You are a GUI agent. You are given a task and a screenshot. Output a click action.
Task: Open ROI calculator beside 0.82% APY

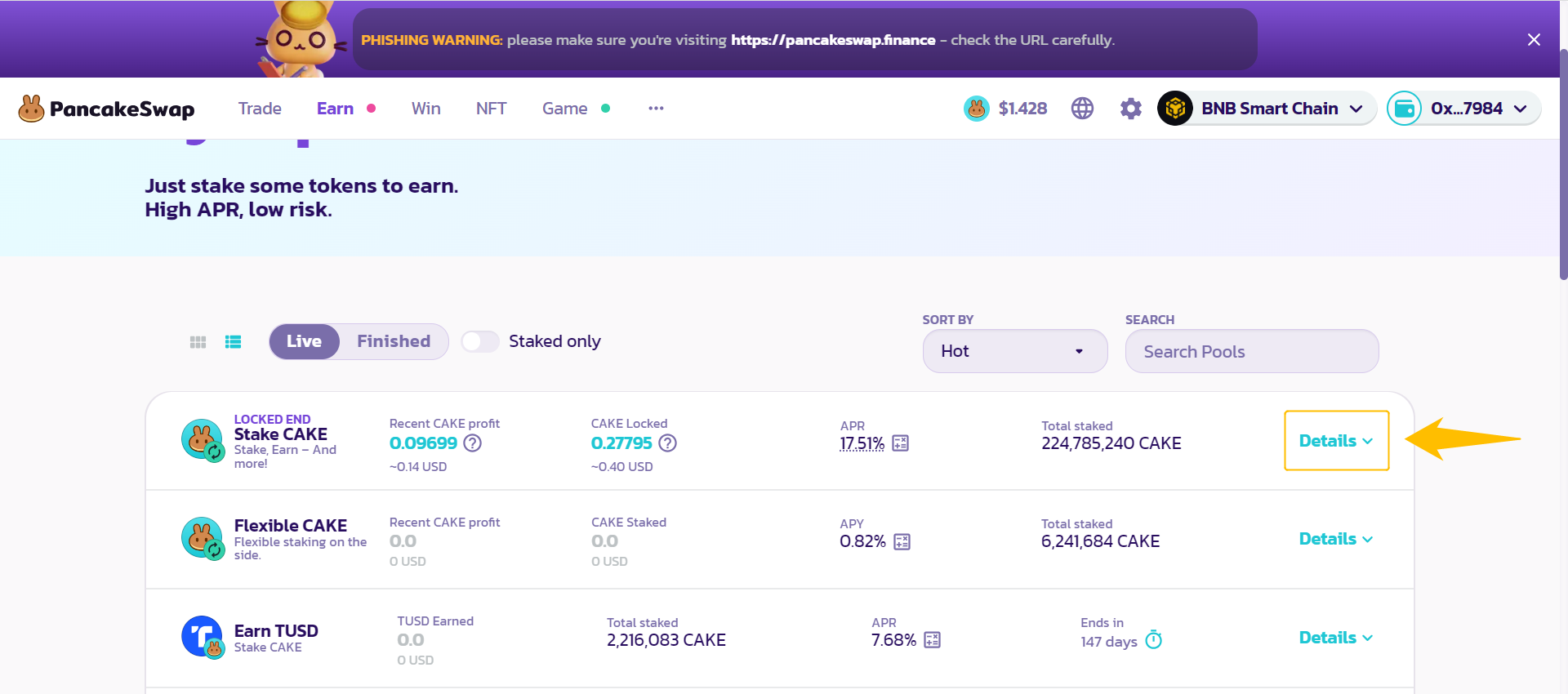[x=902, y=542]
